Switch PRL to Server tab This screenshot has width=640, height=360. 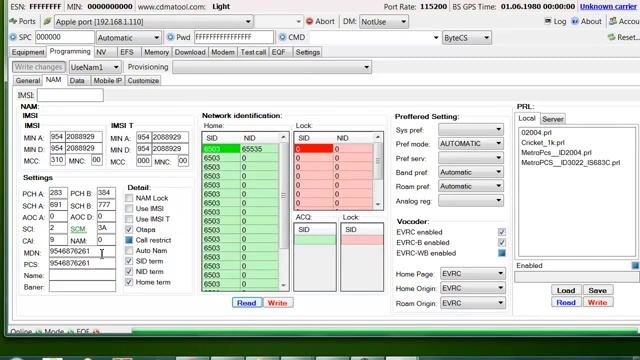click(553, 119)
